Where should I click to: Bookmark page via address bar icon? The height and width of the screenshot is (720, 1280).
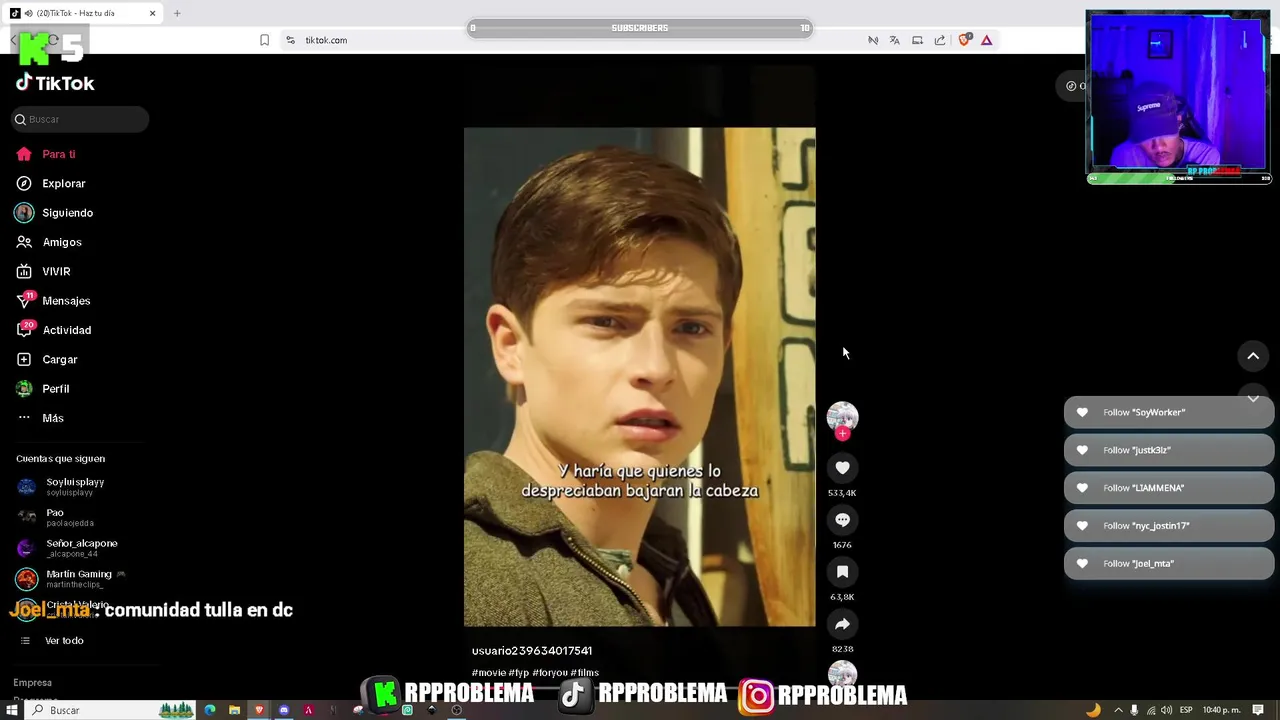(x=264, y=40)
